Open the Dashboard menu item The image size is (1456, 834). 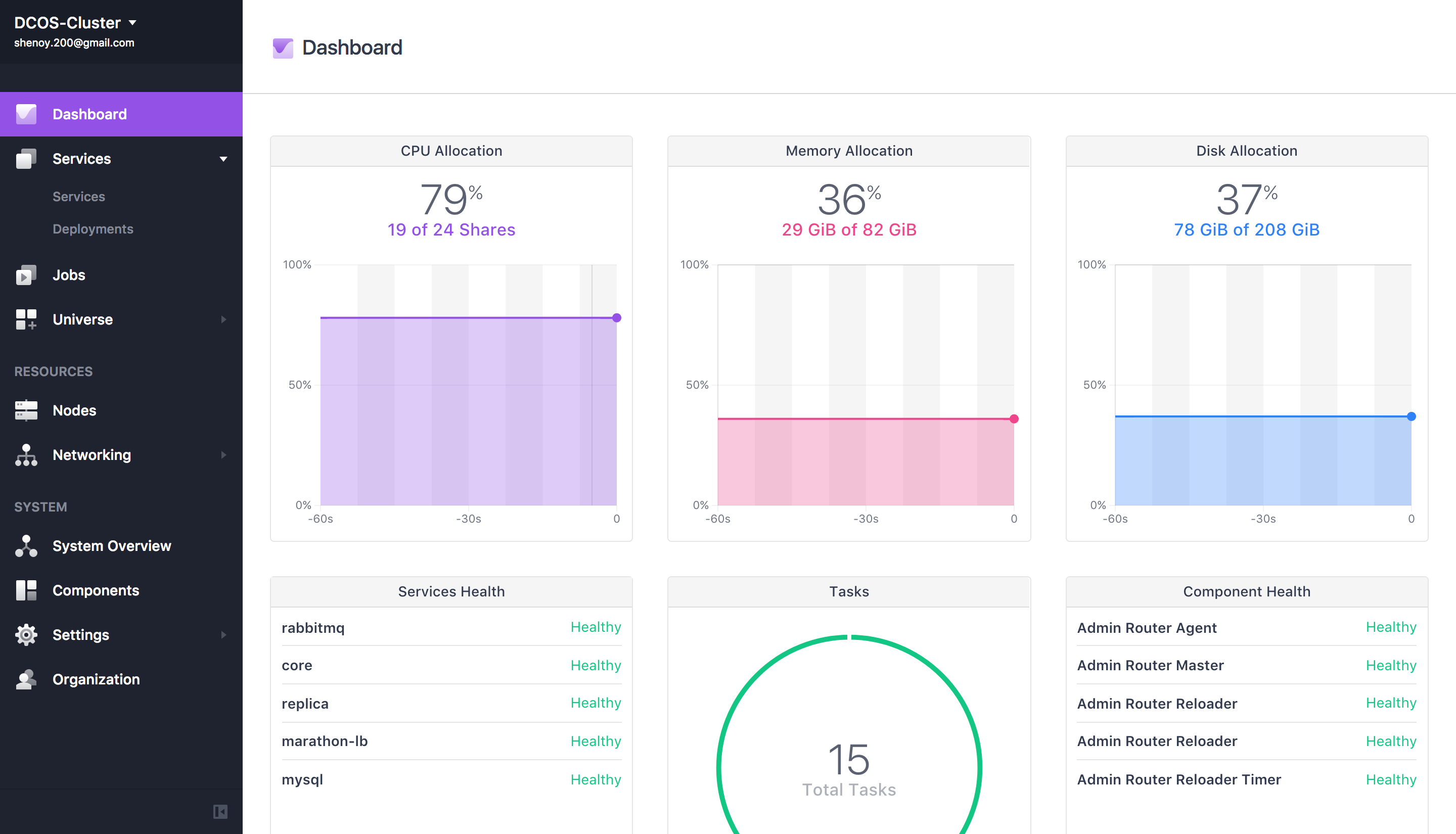pos(121,114)
